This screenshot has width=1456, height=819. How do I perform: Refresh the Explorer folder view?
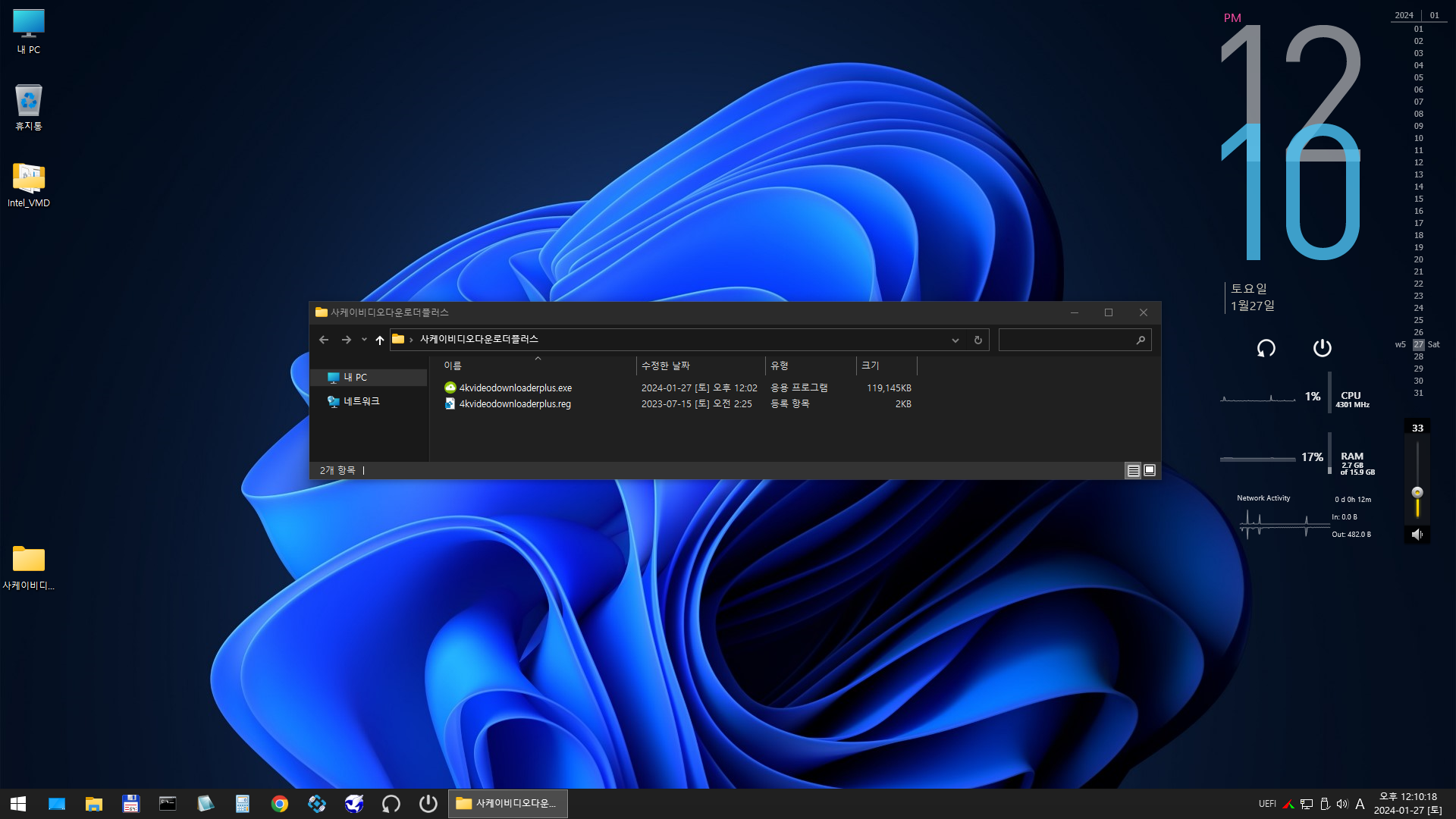pyautogui.click(x=978, y=340)
